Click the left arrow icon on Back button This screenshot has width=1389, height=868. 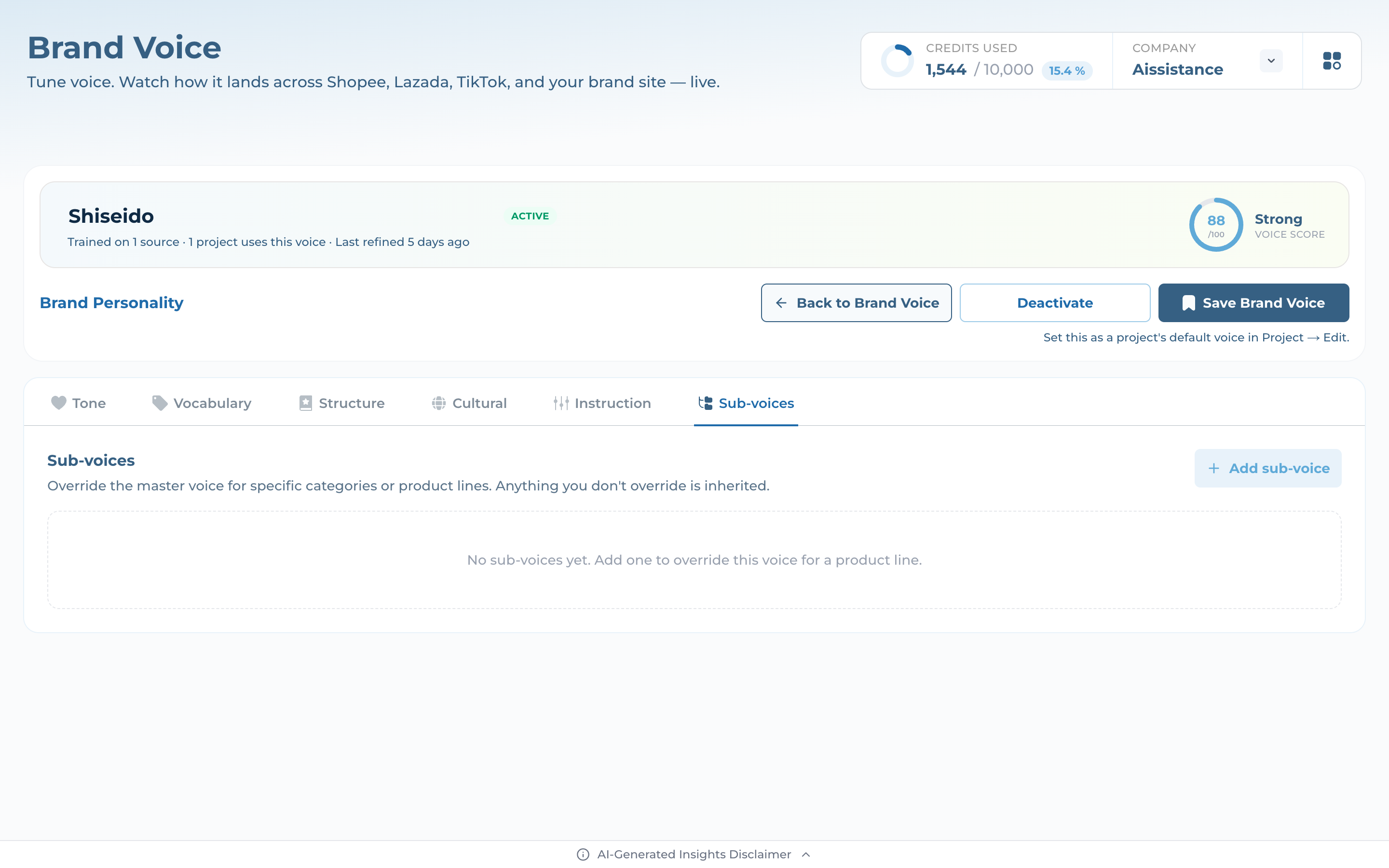tap(781, 302)
